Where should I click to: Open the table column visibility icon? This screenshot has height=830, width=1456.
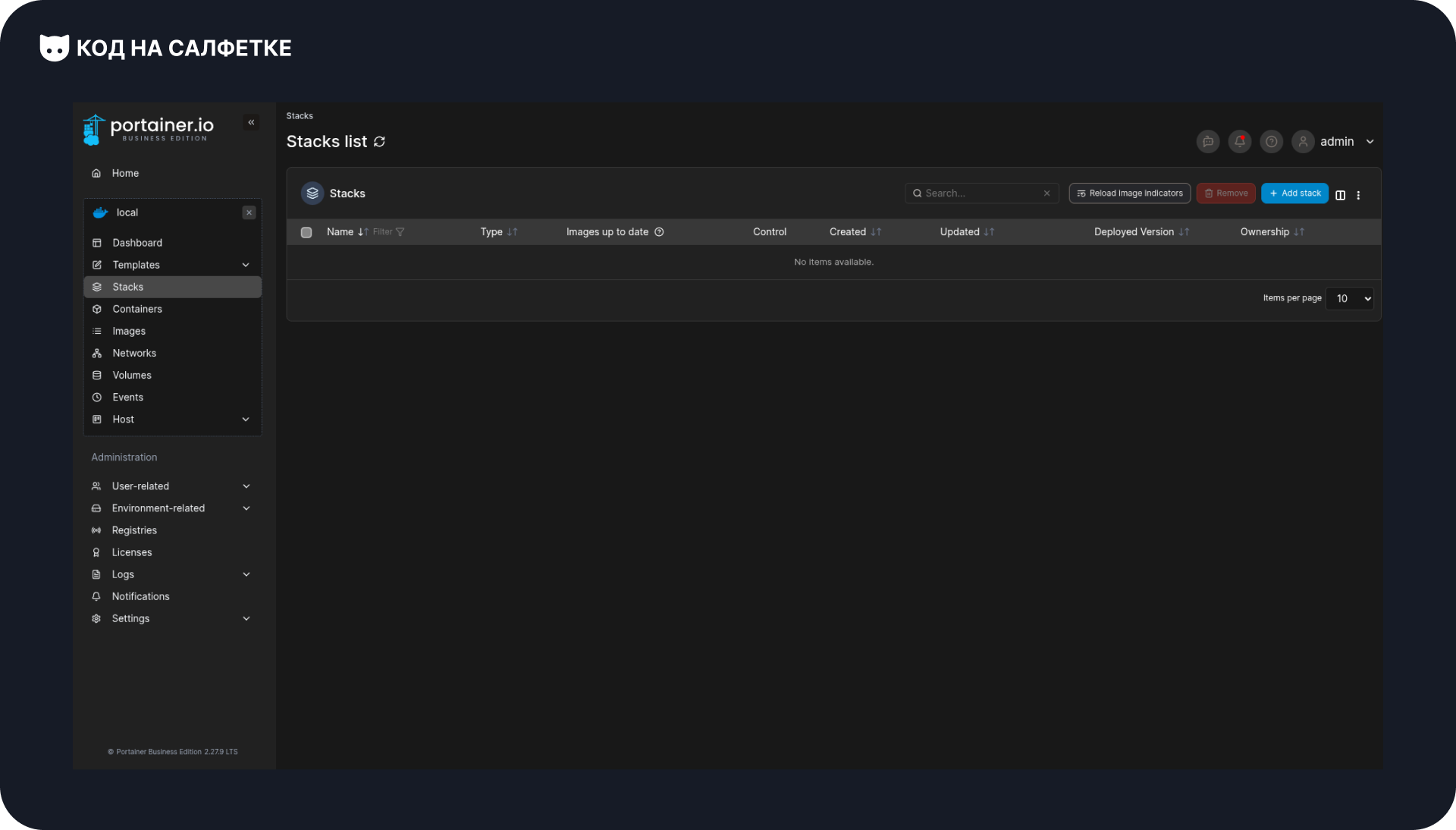[1340, 195]
